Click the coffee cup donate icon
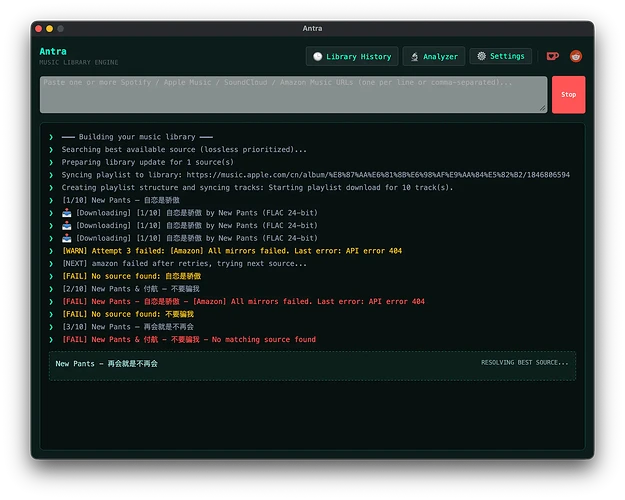Viewport: 625px width, 500px height. (x=553, y=57)
